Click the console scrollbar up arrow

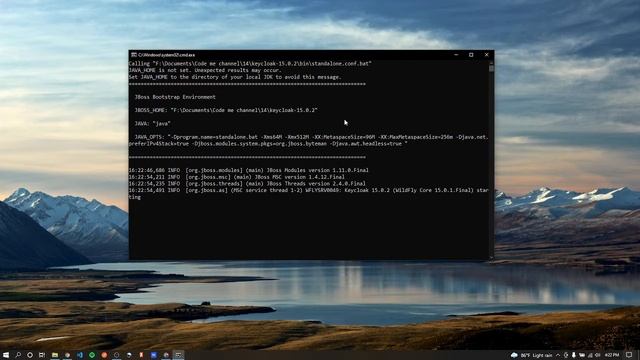pyautogui.click(x=491, y=63)
